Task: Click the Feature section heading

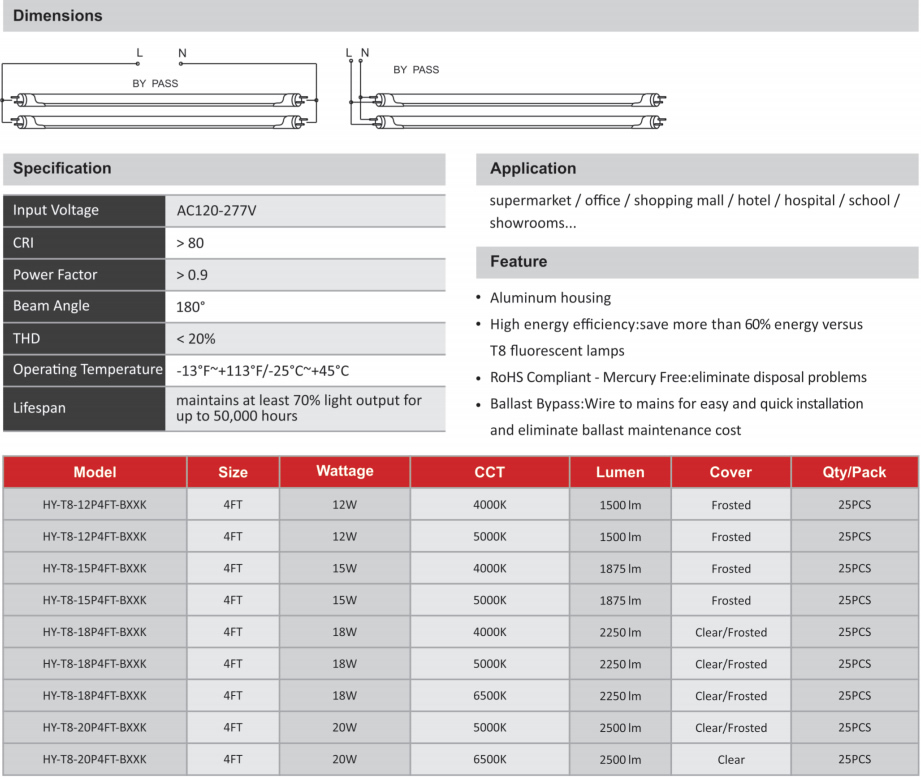Action: tap(519, 261)
